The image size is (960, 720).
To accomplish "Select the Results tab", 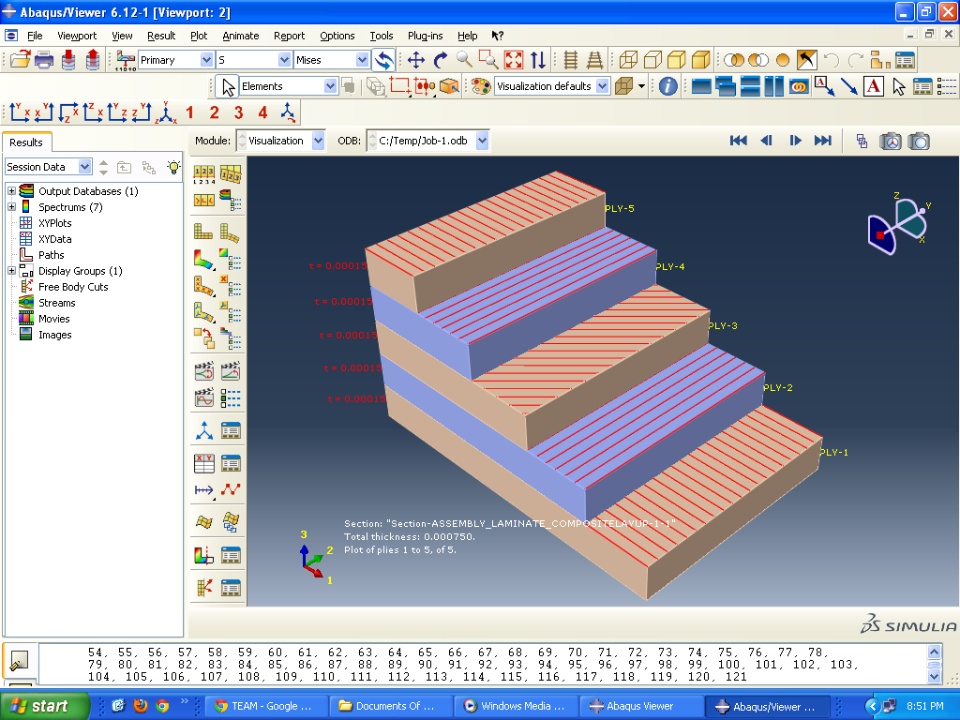I will 26,142.
